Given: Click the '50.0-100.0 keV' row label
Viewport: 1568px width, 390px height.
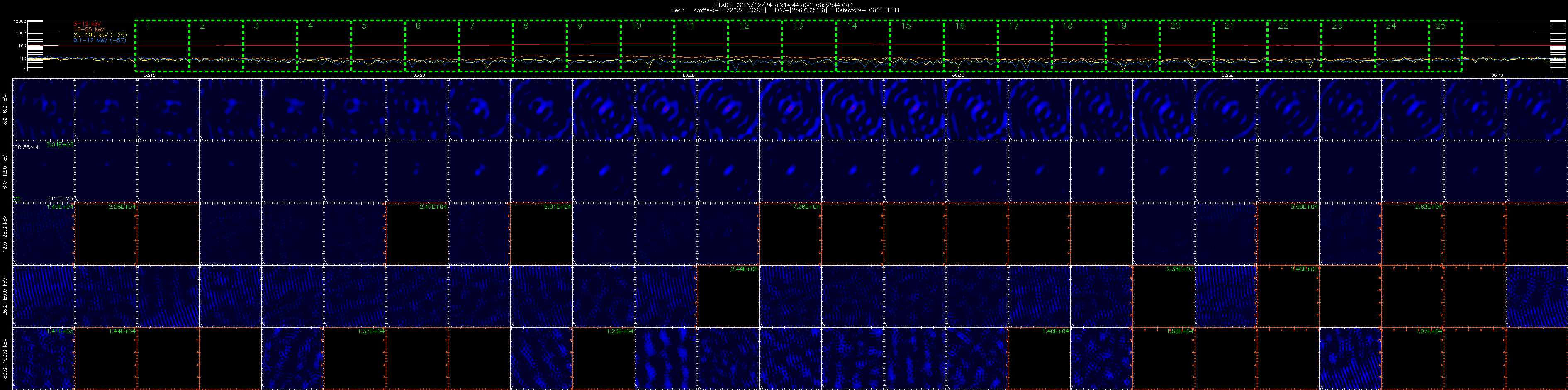Looking at the screenshot, I should [5, 359].
